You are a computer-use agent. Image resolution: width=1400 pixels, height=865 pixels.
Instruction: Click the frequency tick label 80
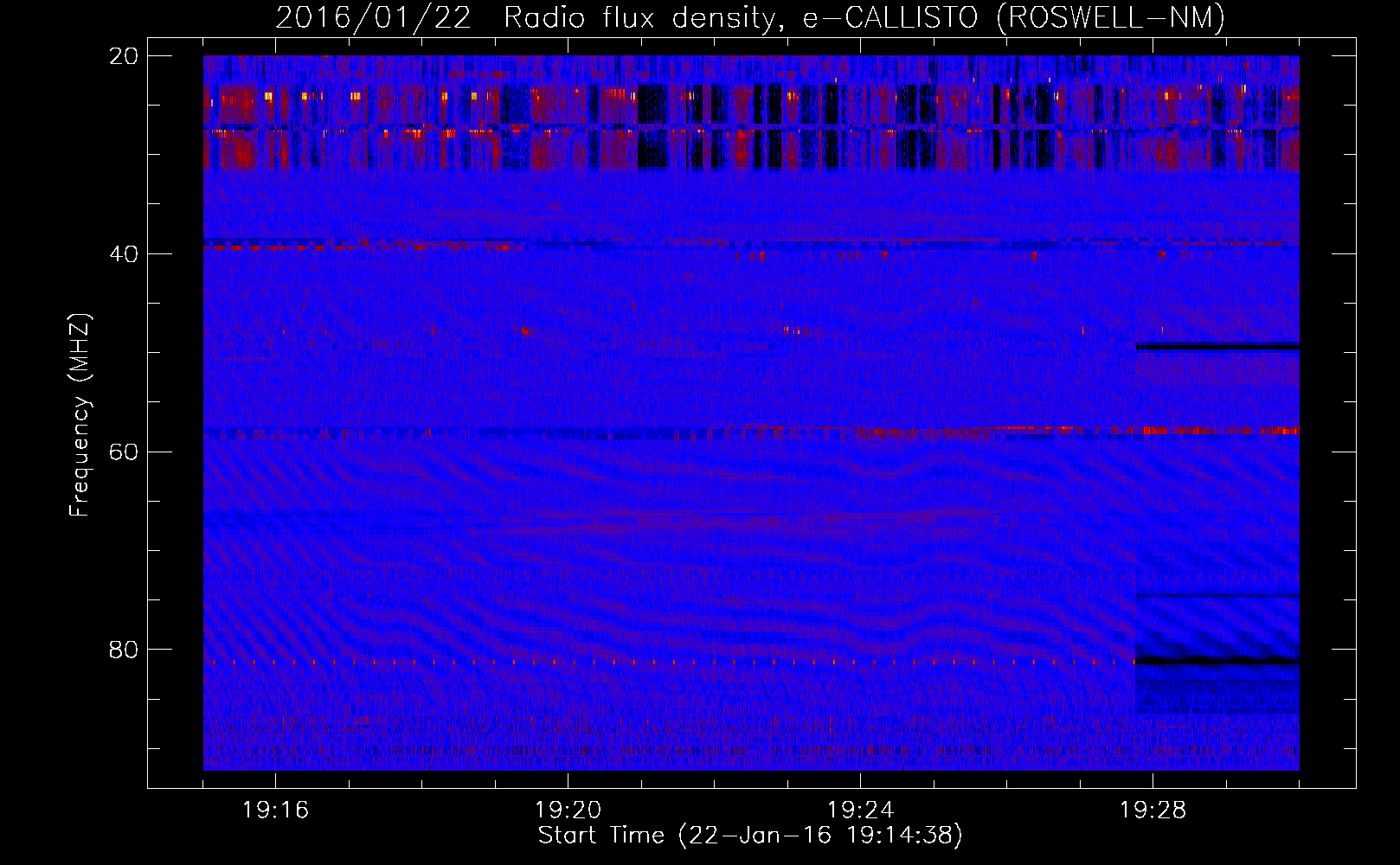click(124, 650)
